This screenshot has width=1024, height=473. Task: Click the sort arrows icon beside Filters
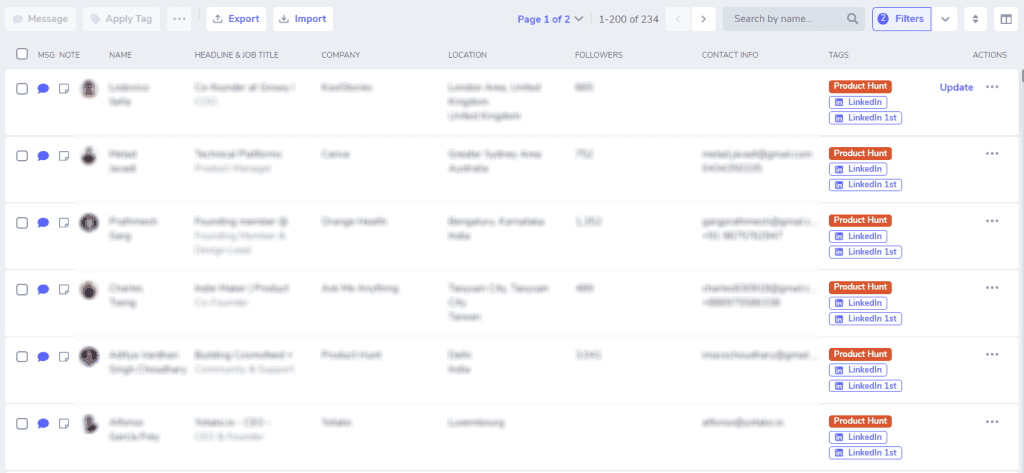point(975,19)
